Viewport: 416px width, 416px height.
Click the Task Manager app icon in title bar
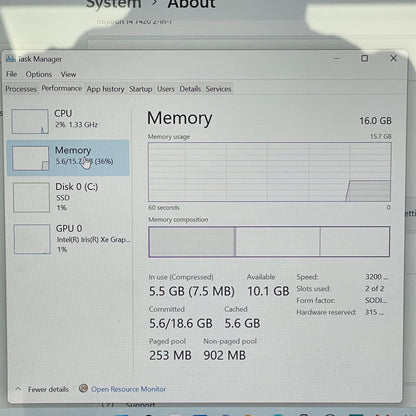click(10, 59)
